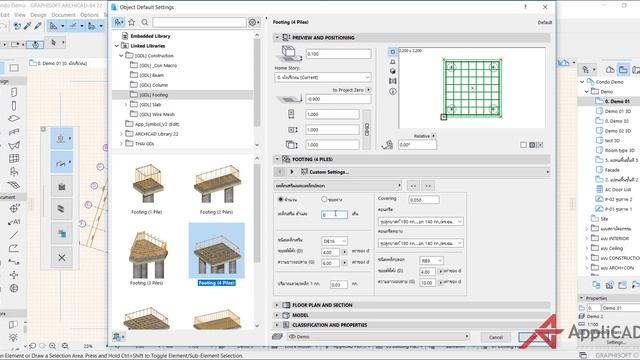The height and width of the screenshot is (360, 640).
Task: Select the dimension tool in toolbox
Action: pos(14,209)
